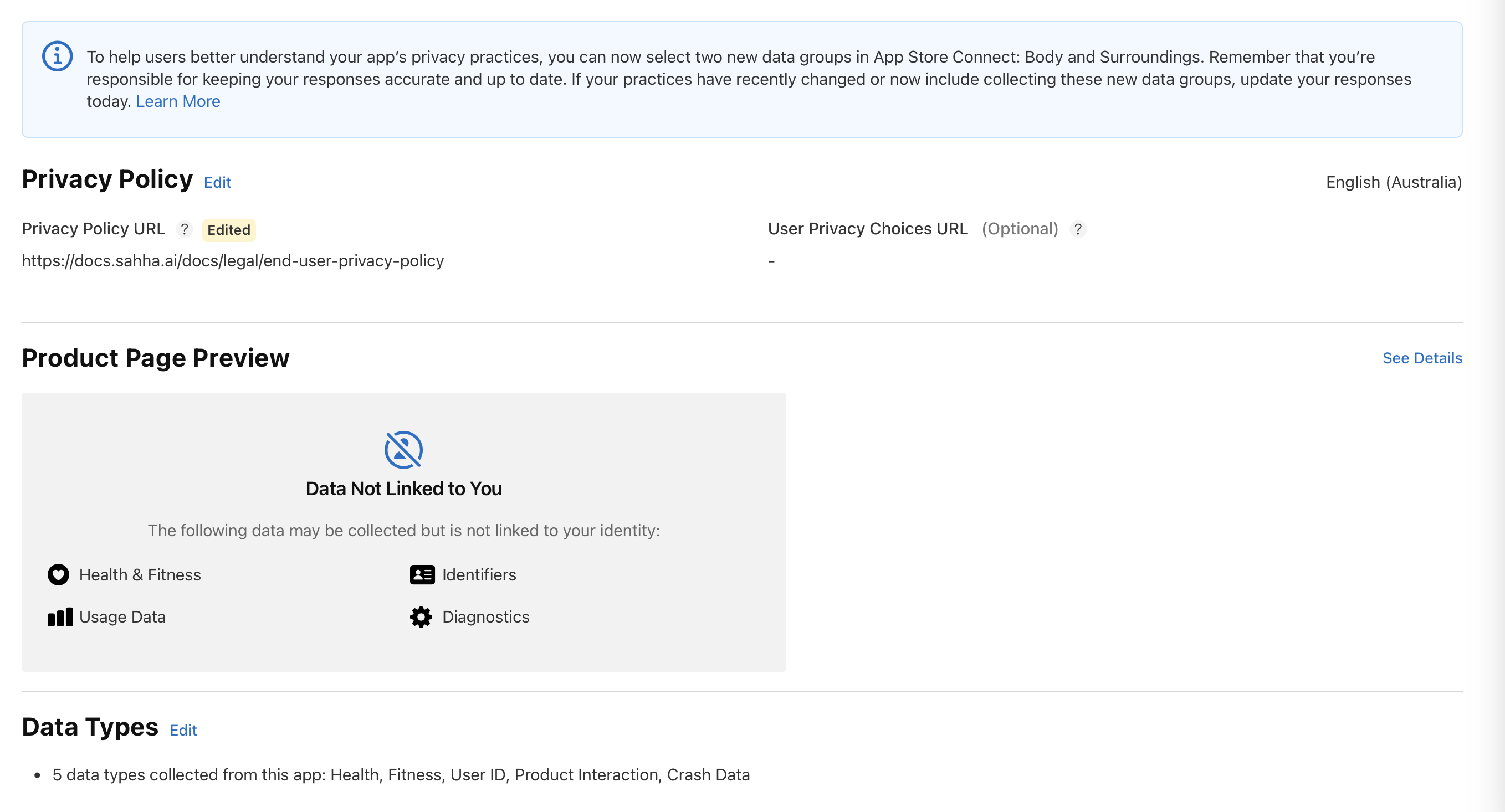Viewport: 1505px width, 812px height.
Task: Click the Usage Data label
Action: [x=122, y=617]
